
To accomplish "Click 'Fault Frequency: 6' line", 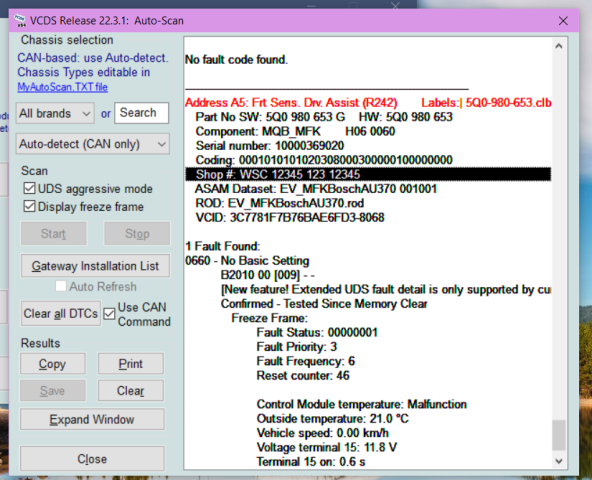I will click(306, 361).
